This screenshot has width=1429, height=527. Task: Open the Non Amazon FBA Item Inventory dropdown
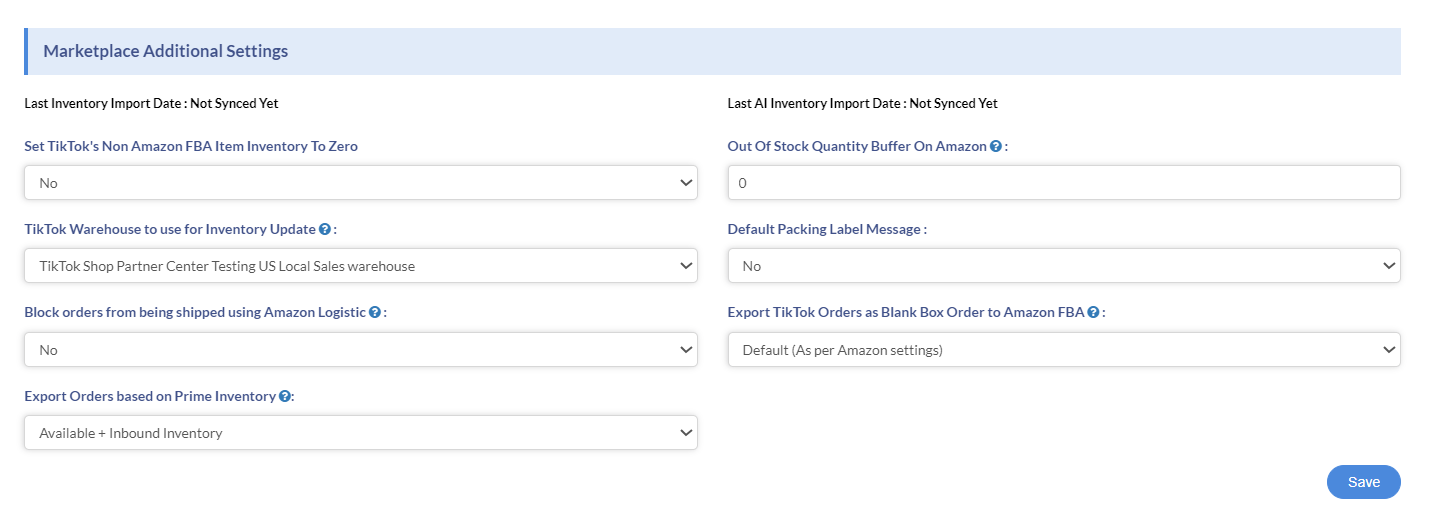(361, 183)
